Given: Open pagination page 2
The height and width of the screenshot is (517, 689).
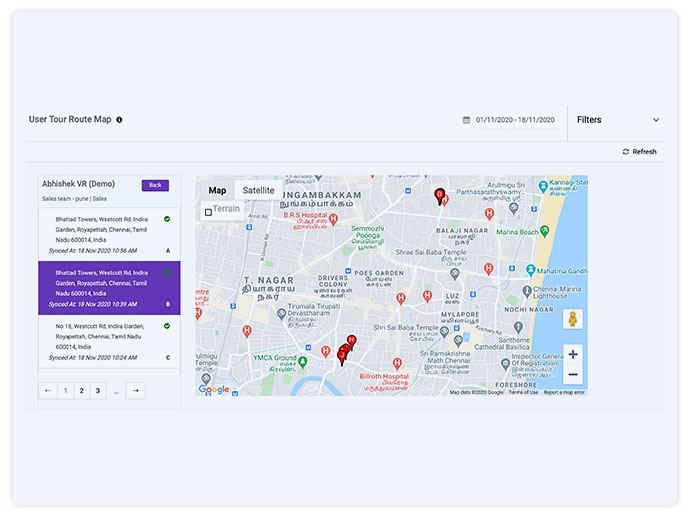Looking at the screenshot, I should coord(81,390).
